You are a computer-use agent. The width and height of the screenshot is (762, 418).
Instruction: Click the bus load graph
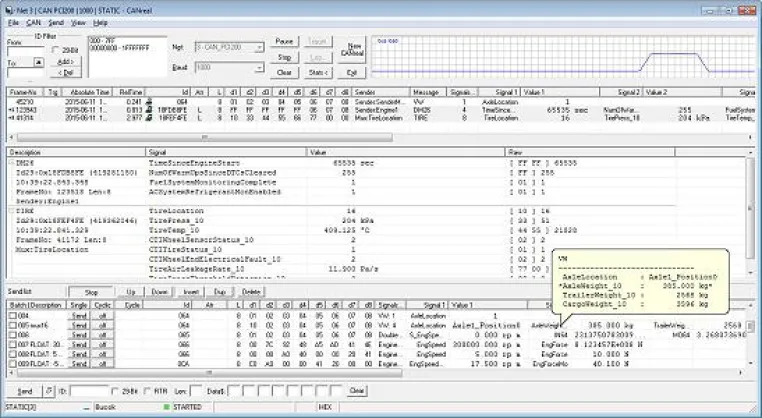click(x=563, y=56)
